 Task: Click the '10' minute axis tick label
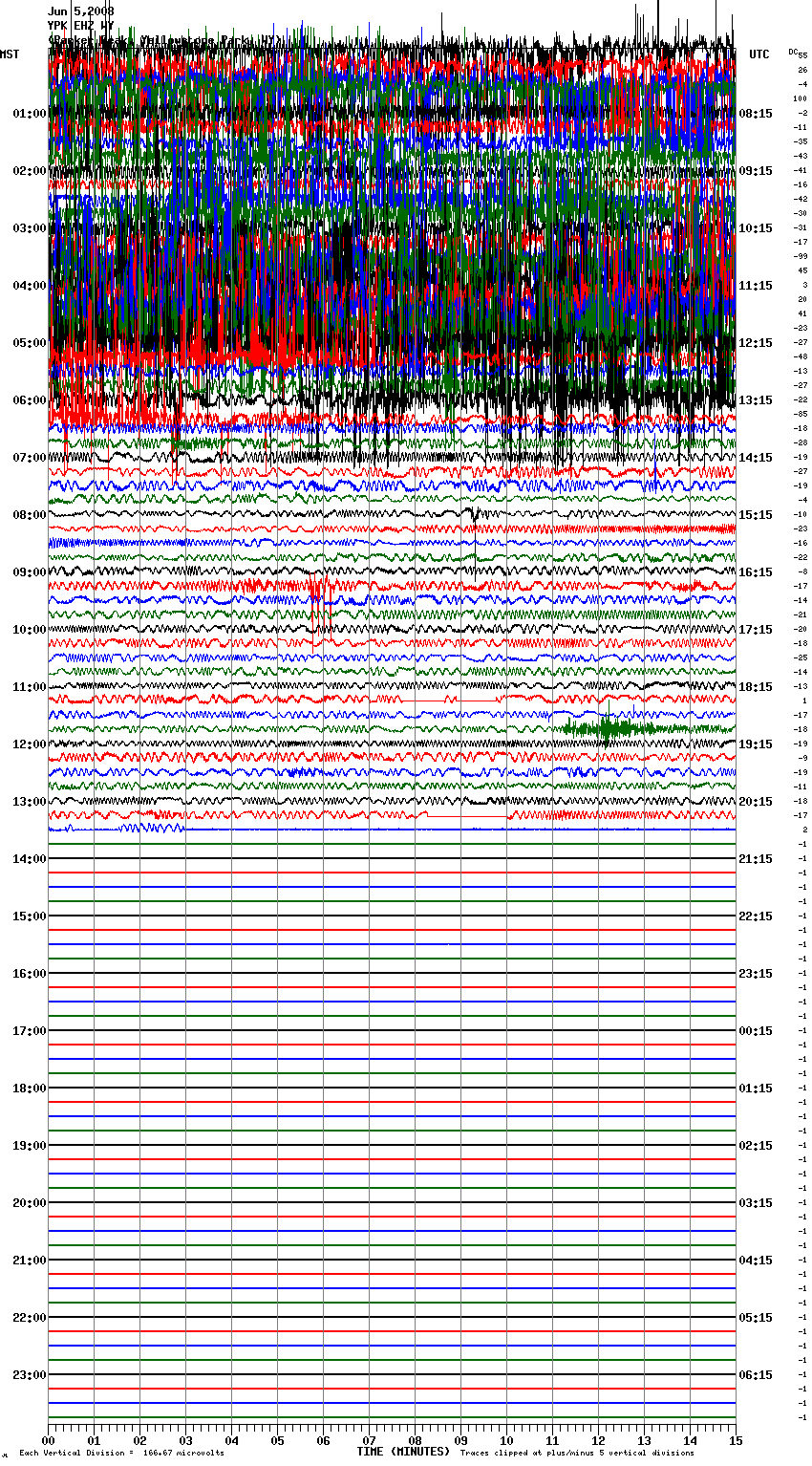click(x=506, y=1440)
